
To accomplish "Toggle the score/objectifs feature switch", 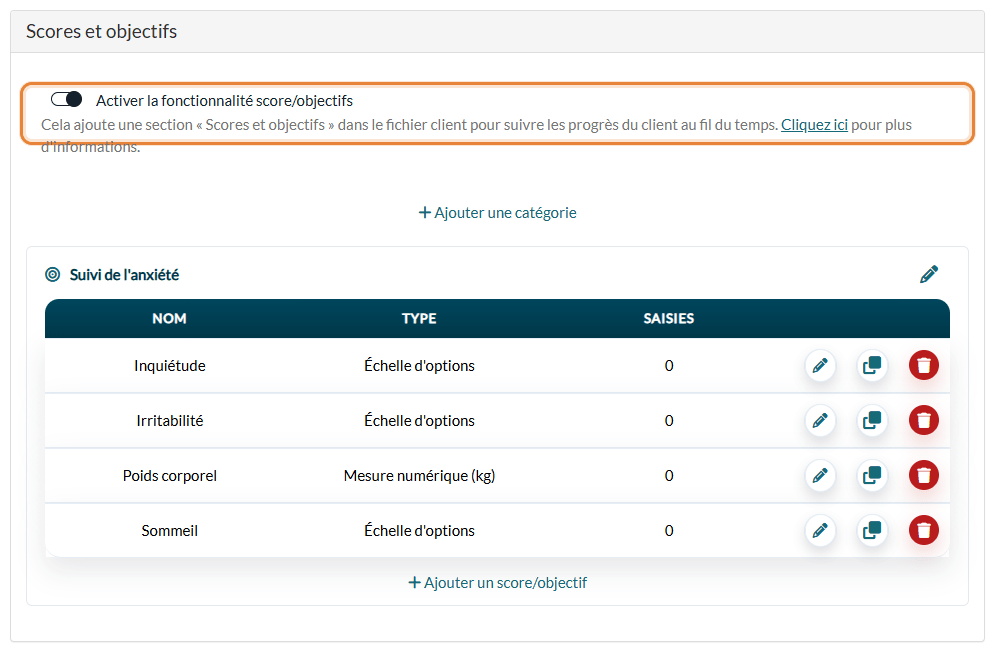I will 67,100.
